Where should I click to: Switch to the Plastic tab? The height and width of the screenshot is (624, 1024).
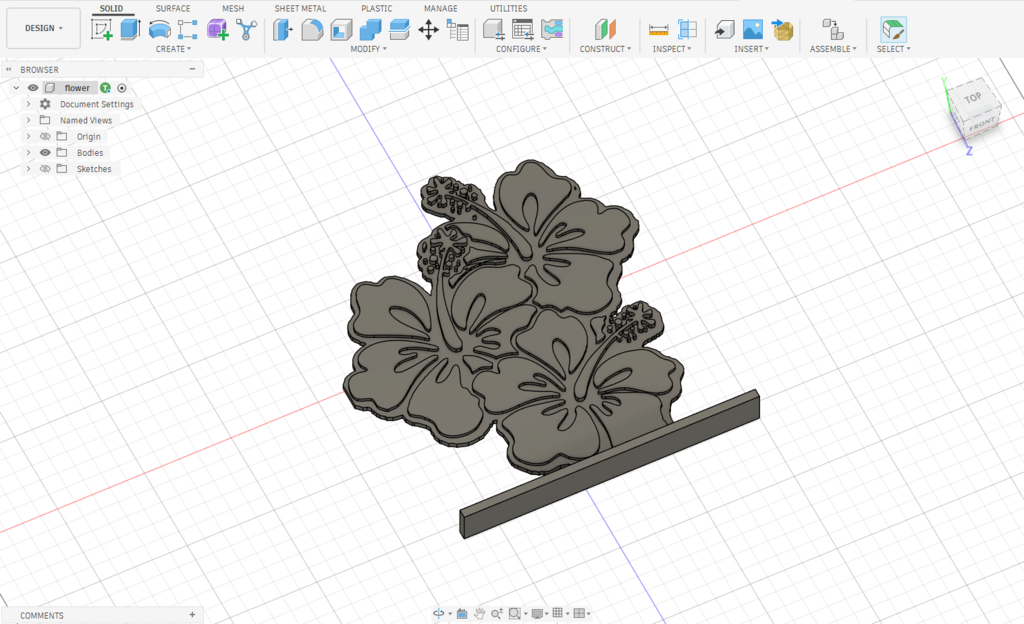[x=377, y=8]
